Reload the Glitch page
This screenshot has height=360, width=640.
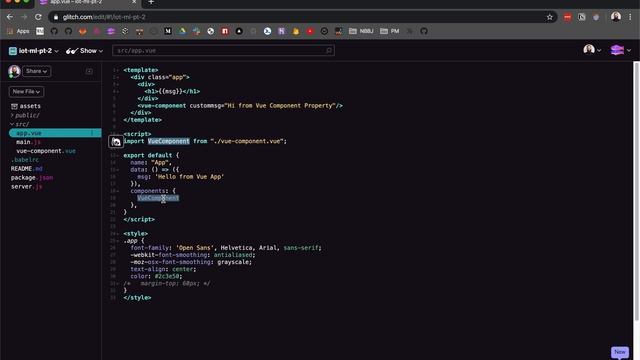tap(38, 17)
